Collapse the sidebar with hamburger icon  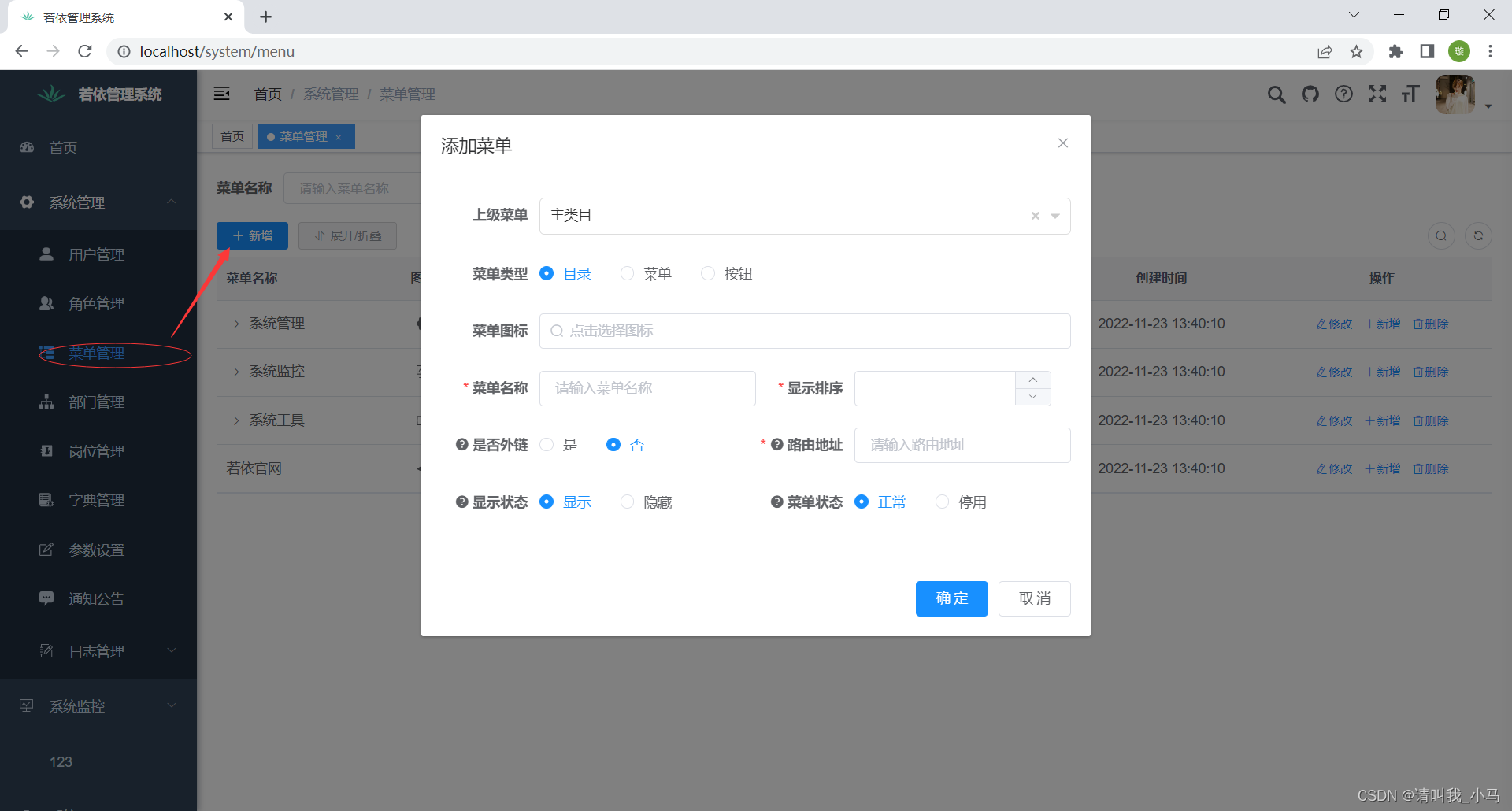[222, 93]
